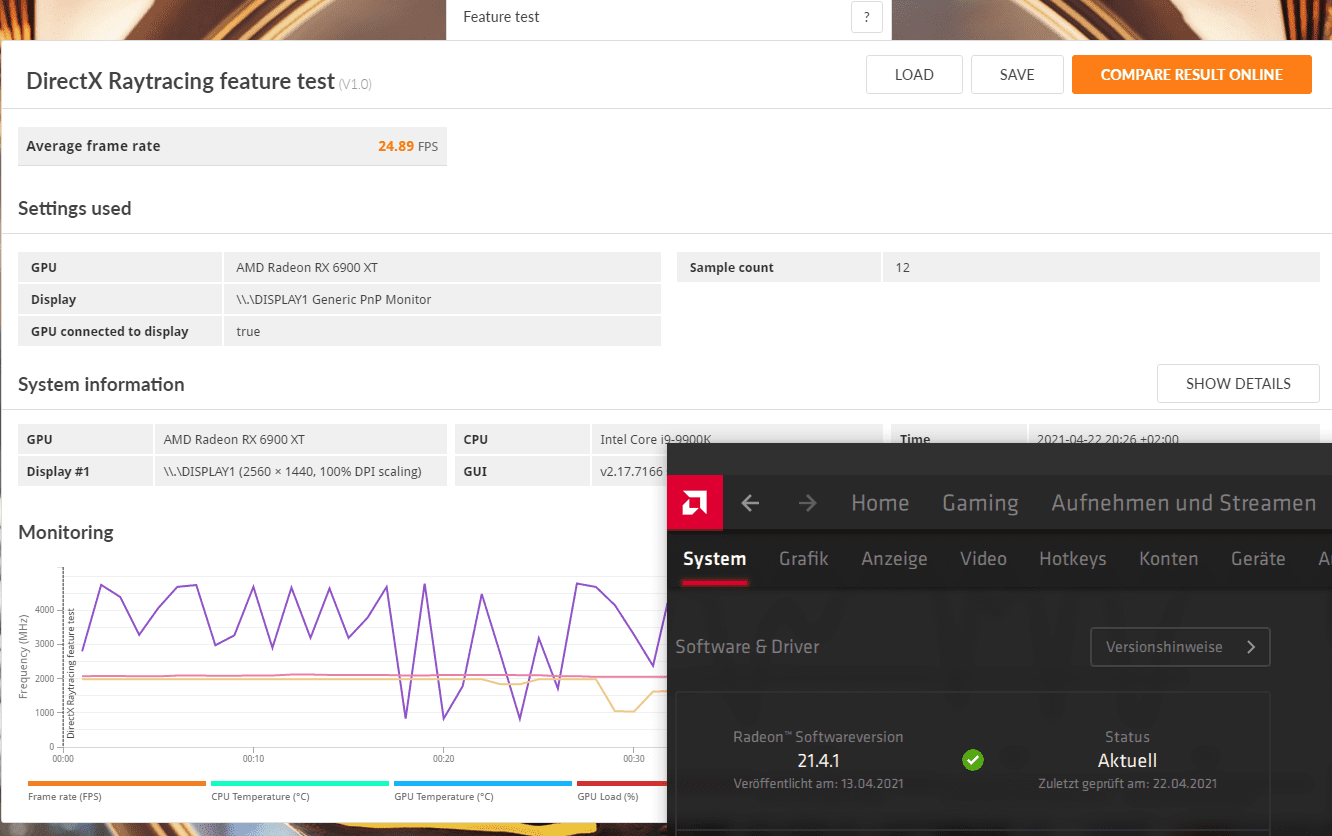The image size is (1332, 836).
Task: Click the Software & Driver heading
Action: click(x=747, y=647)
